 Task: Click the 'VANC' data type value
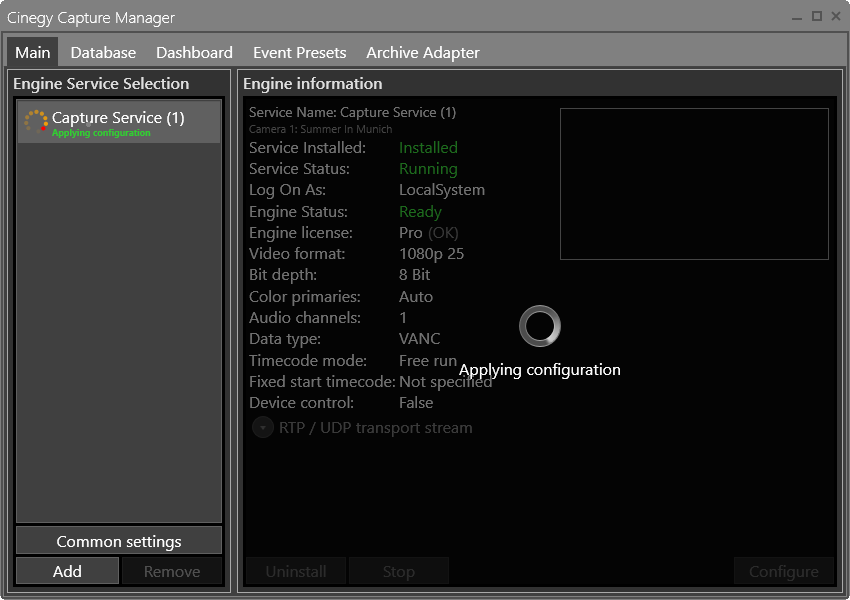click(x=420, y=339)
